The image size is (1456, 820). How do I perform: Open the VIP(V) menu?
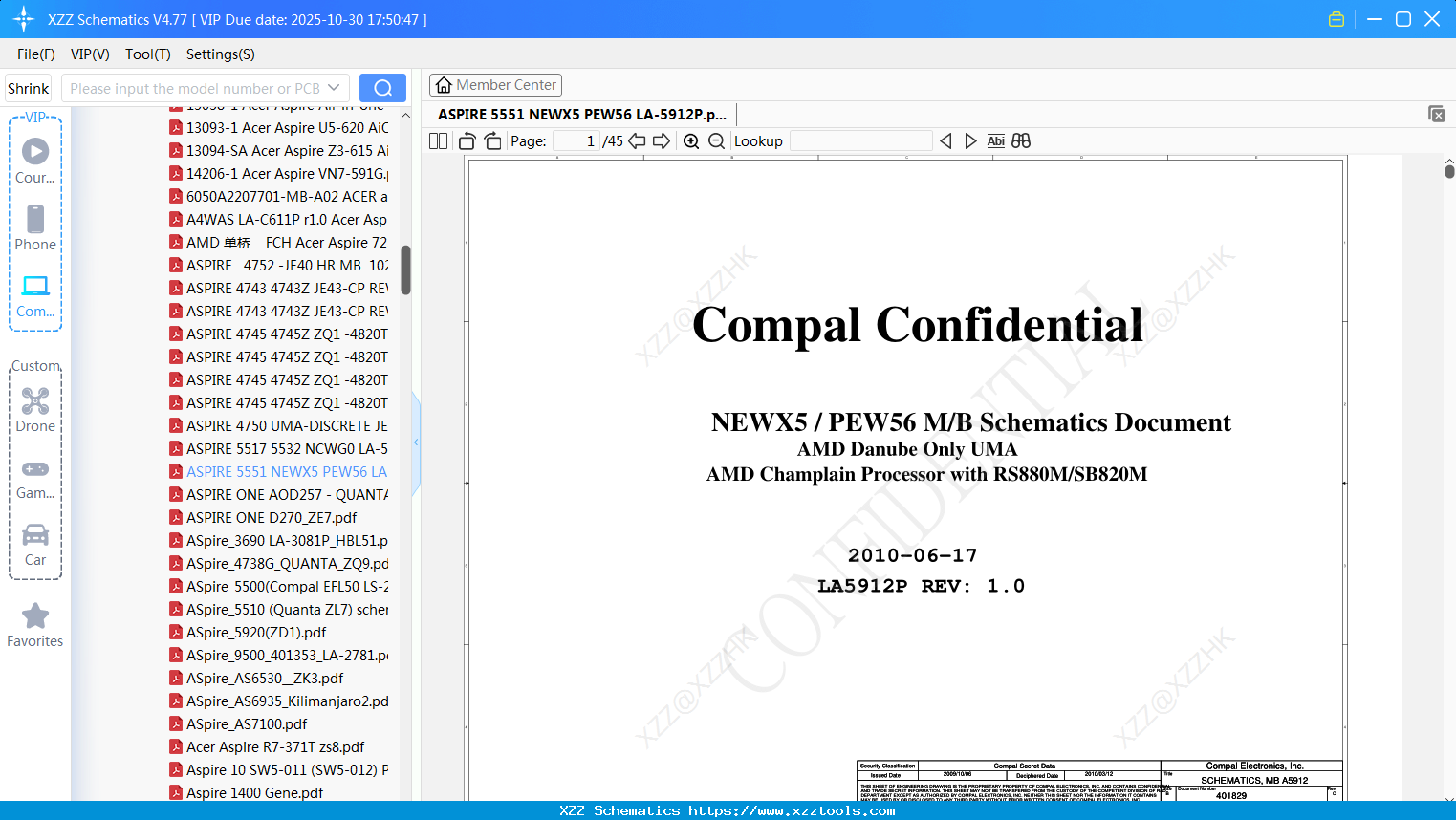pos(90,54)
